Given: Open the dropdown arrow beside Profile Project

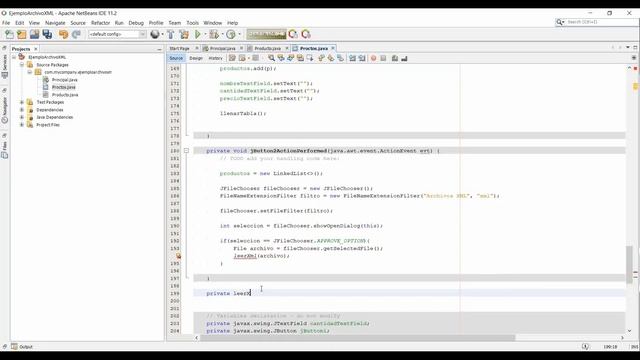Looking at the screenshot, I should pos(239,34).
